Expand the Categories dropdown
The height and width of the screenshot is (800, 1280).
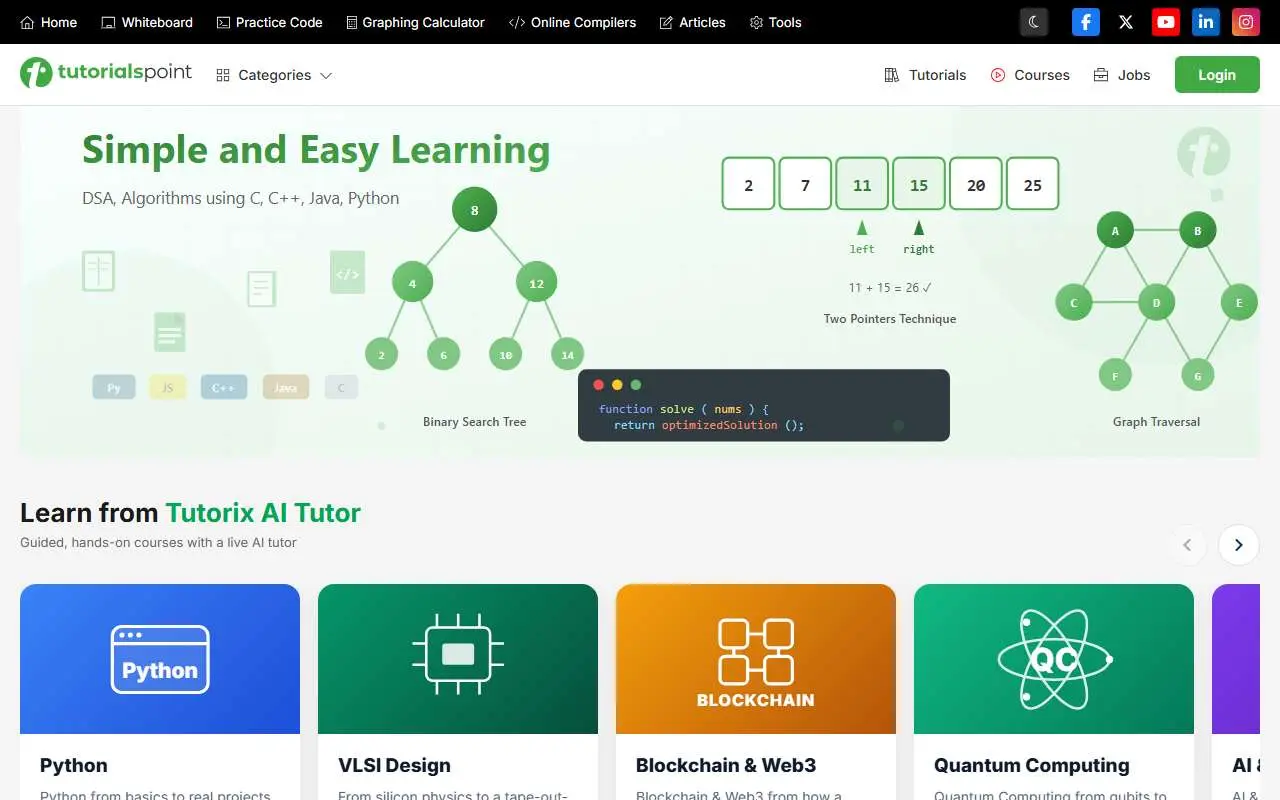[x=274, y=75]
